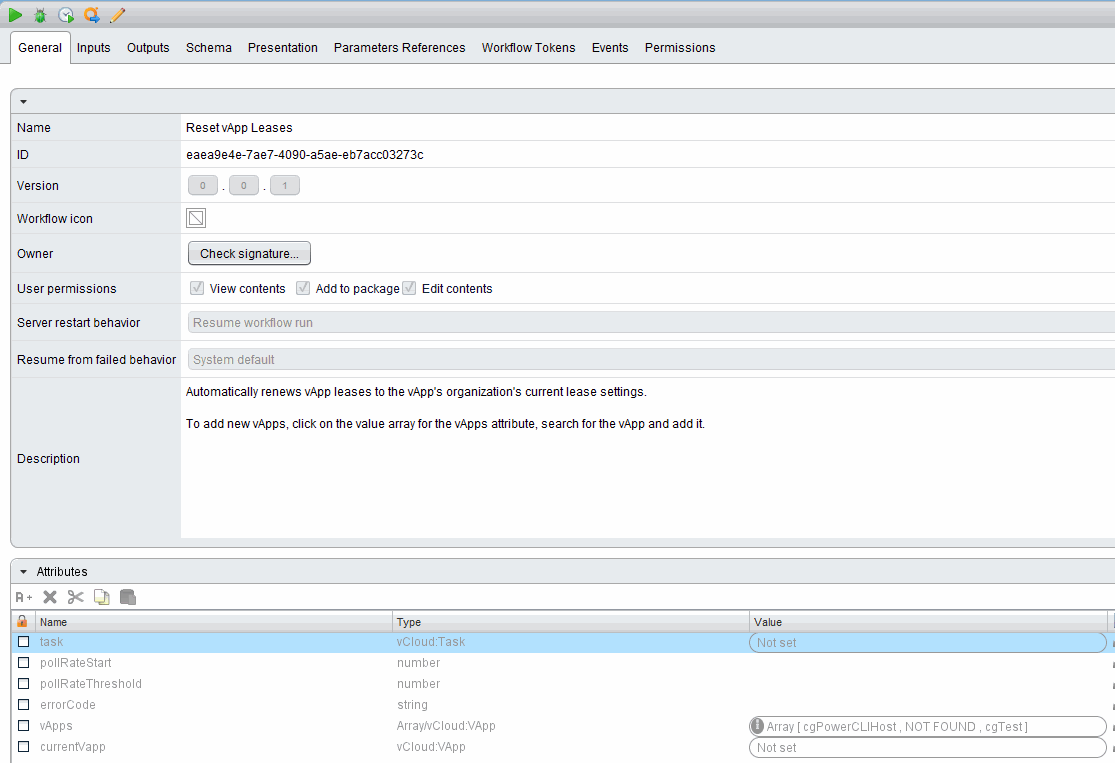Open the Workflow Tokens tab
This screenshot has height=763, width=1115.
(x=528, y=48)
